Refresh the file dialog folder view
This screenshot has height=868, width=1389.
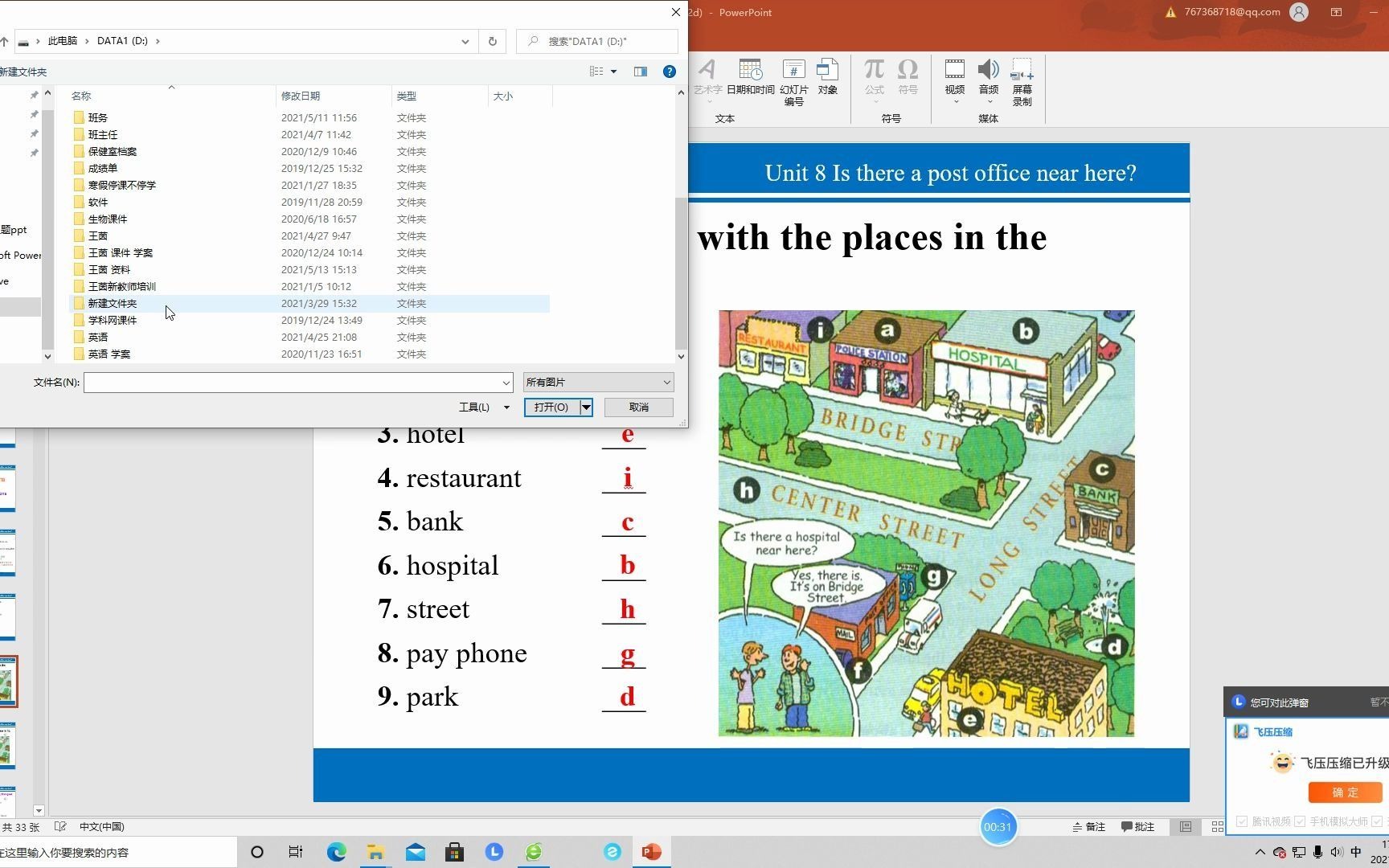[493, 41]
